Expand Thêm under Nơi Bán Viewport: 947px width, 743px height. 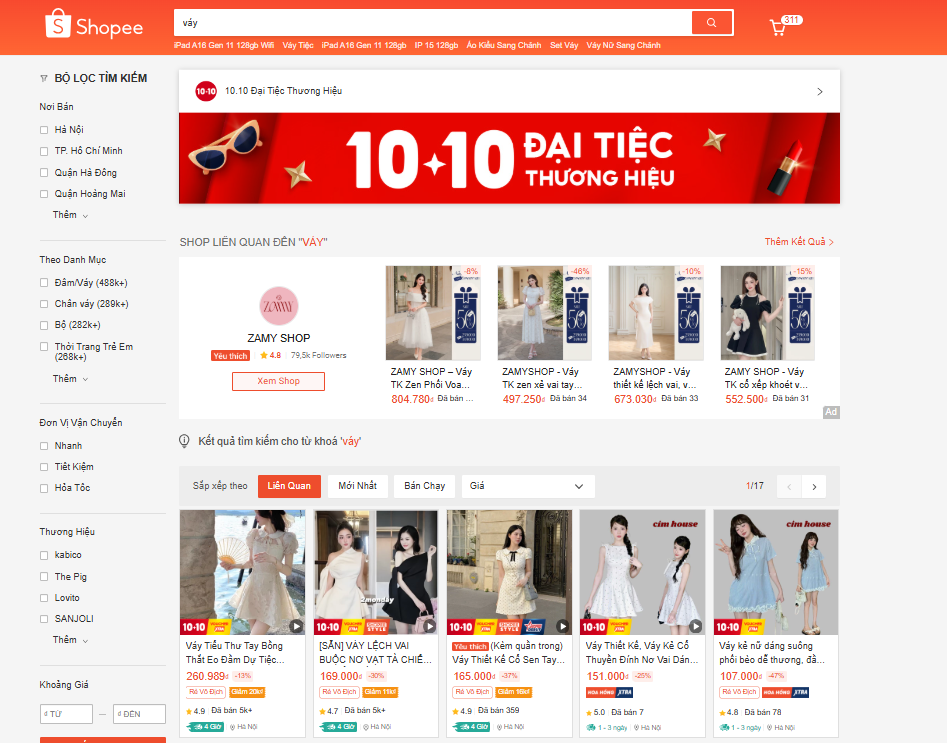point(70,215)
